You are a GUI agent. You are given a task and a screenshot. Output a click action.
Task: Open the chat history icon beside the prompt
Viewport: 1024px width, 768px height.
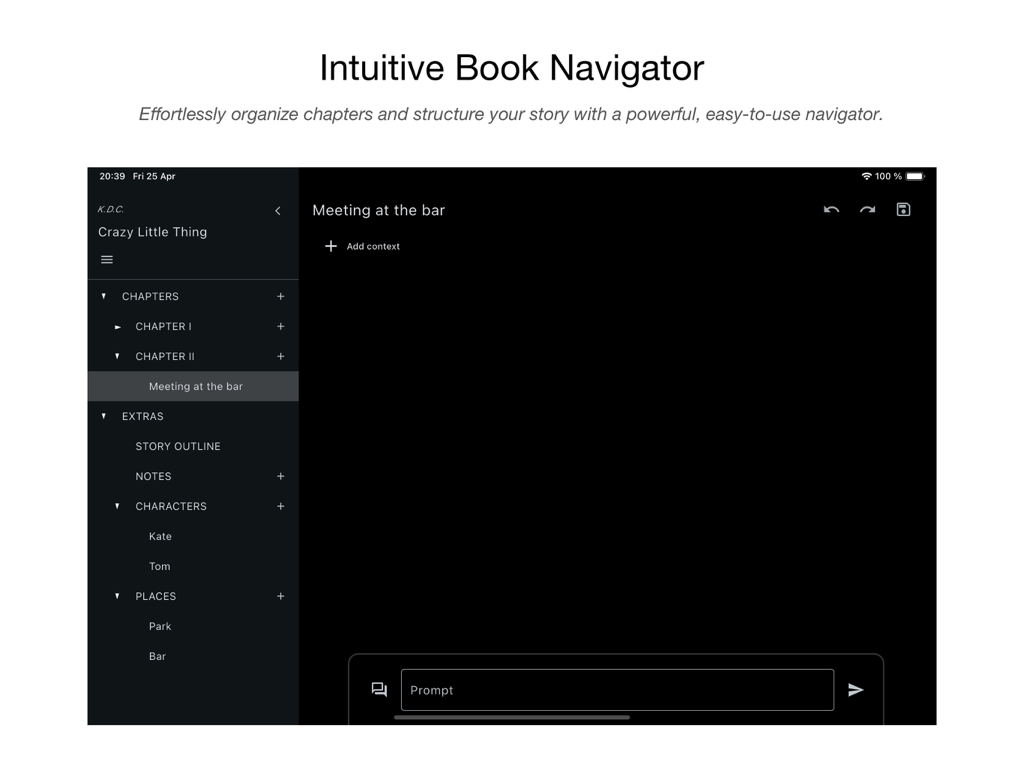[378, 689]
